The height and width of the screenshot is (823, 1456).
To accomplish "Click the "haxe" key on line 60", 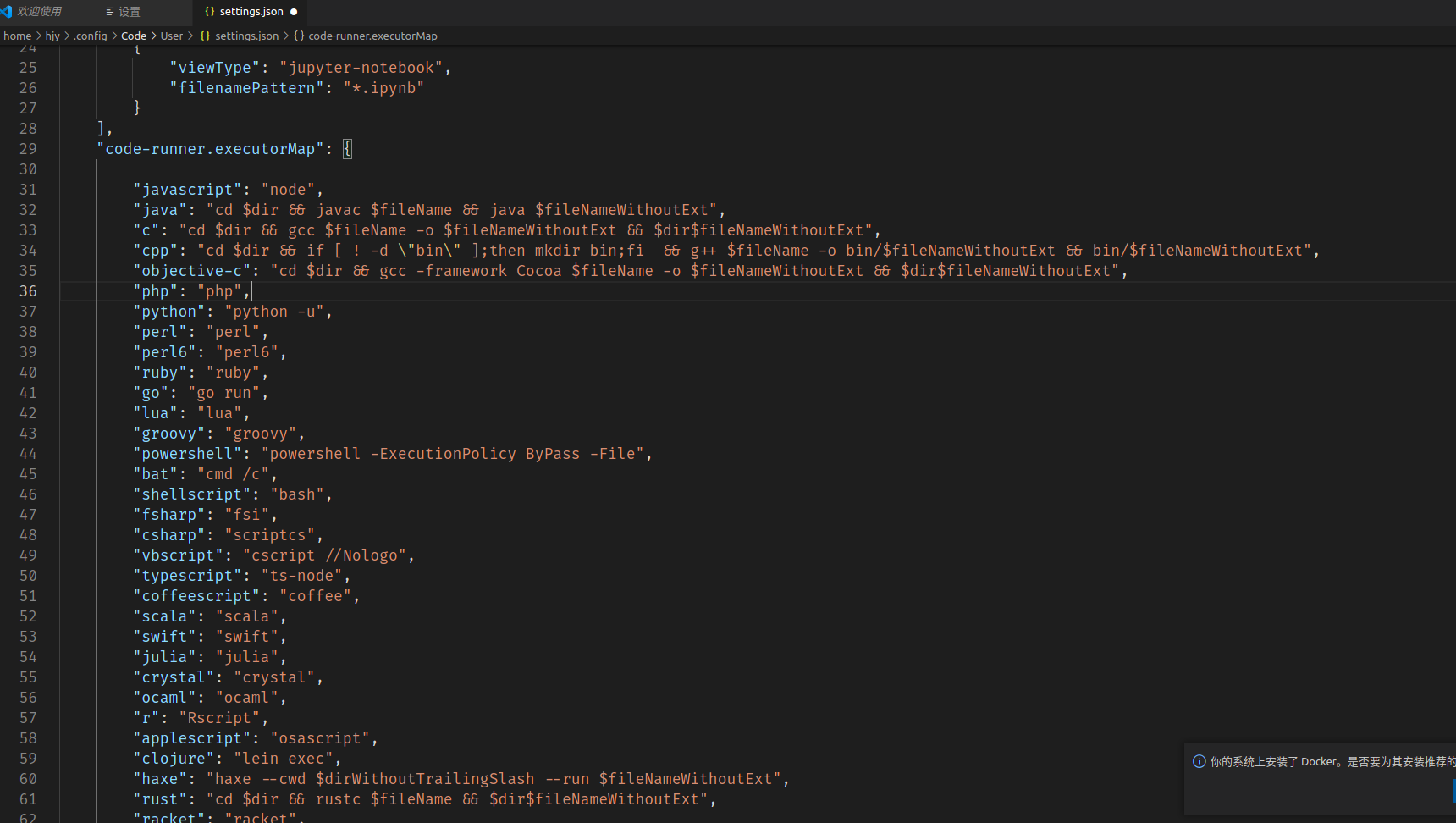I will click(160, 779).
